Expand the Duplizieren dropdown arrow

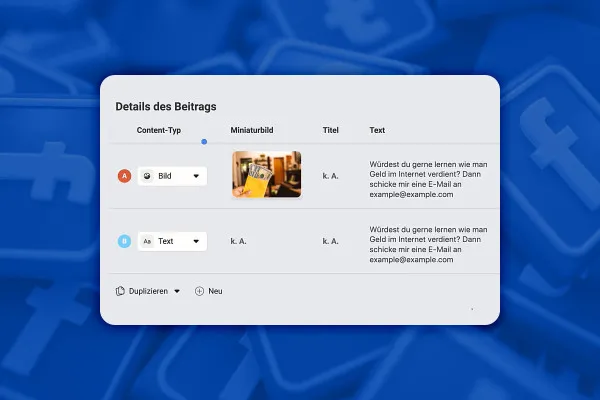(177, 291)
